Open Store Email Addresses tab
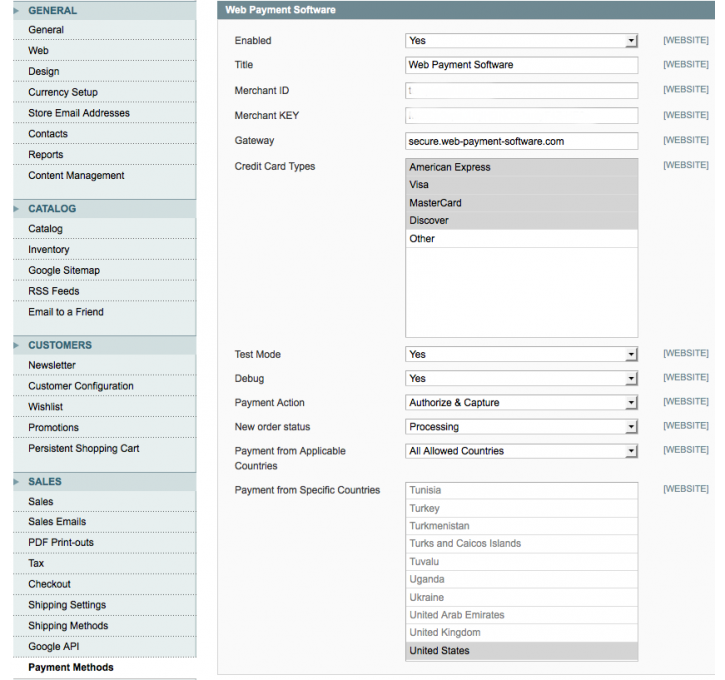This screenshot has height=680, width=725. point(104,113)
